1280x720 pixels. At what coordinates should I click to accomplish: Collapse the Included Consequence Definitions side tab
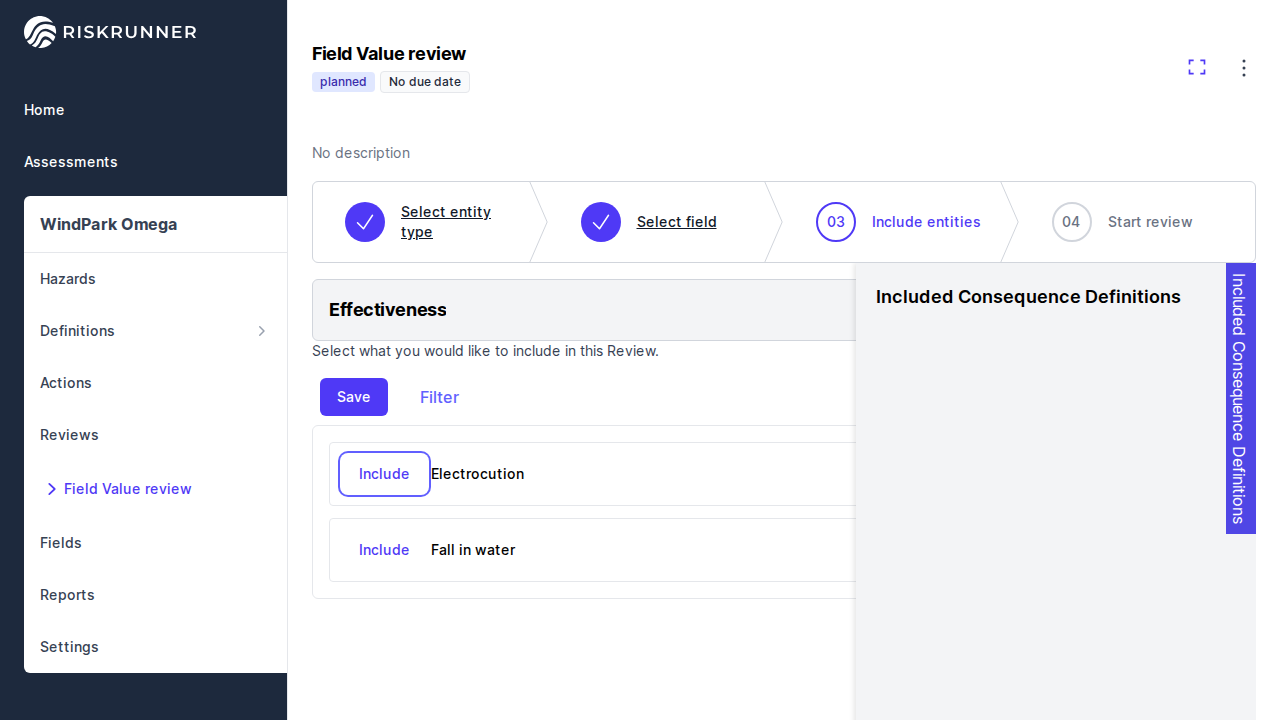(1240, 398)
